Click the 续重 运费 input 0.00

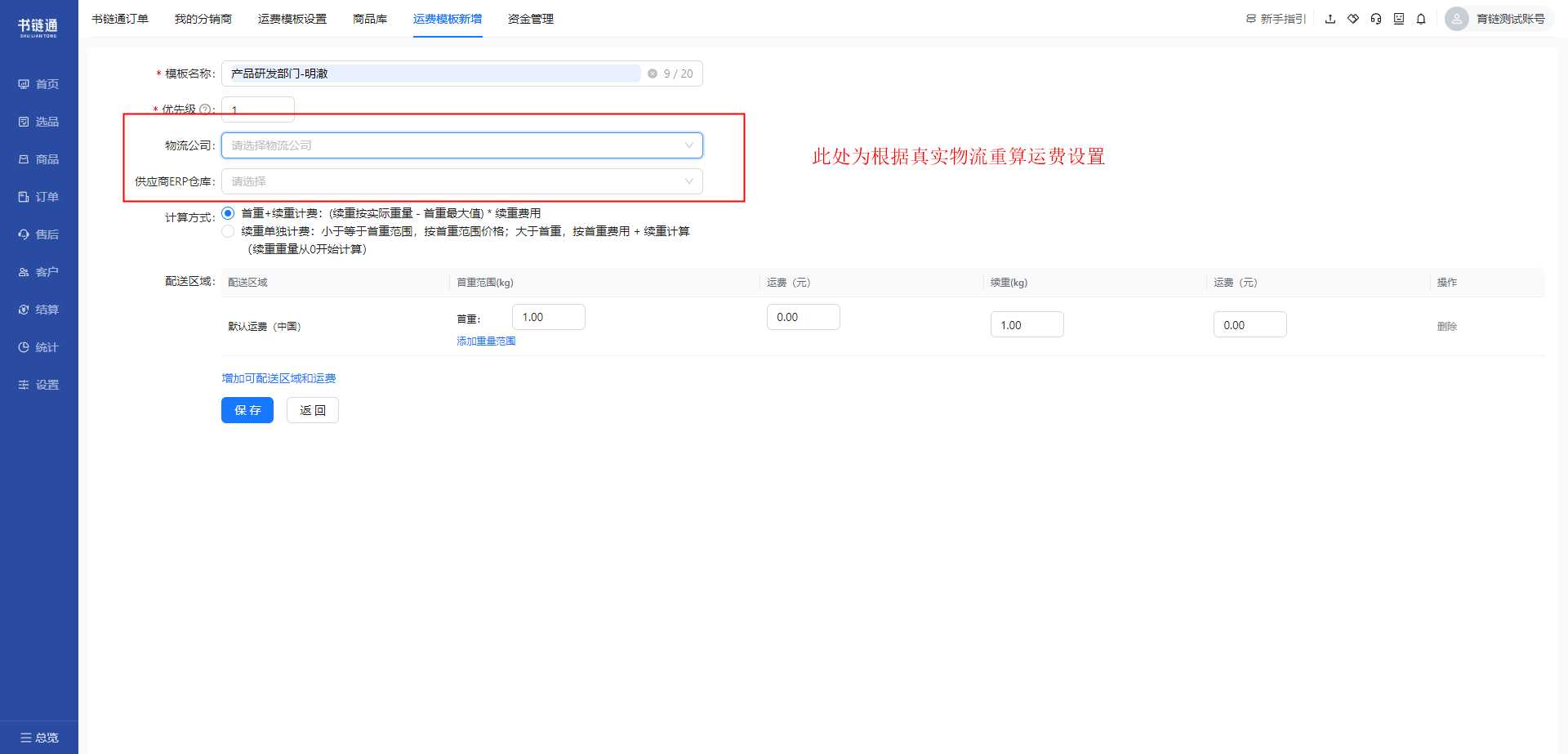1250,324
